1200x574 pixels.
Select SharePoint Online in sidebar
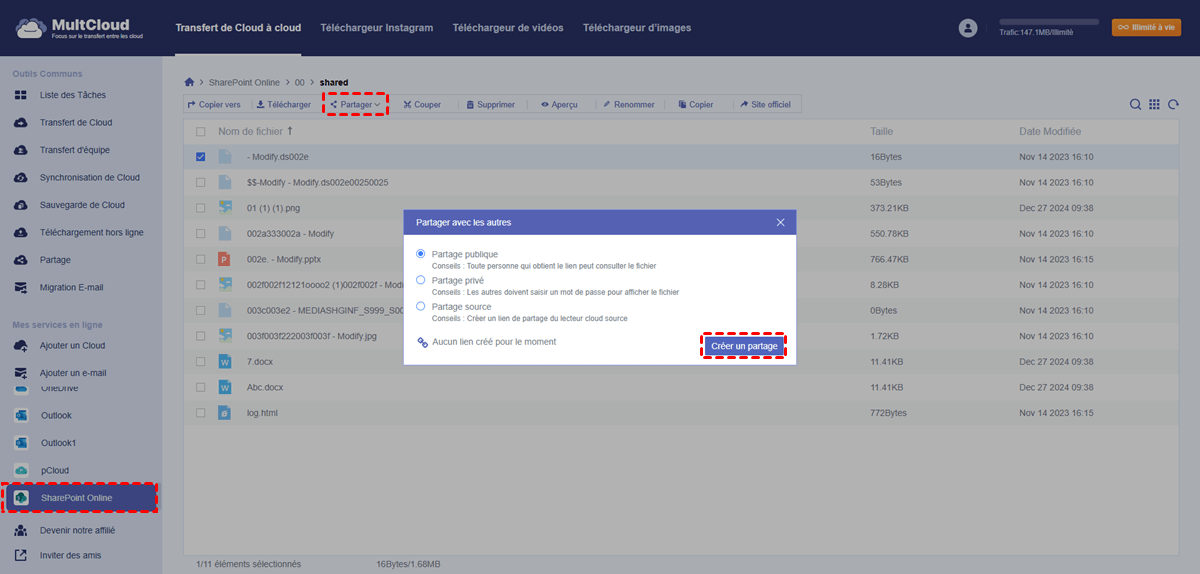(x=80, y=498)
